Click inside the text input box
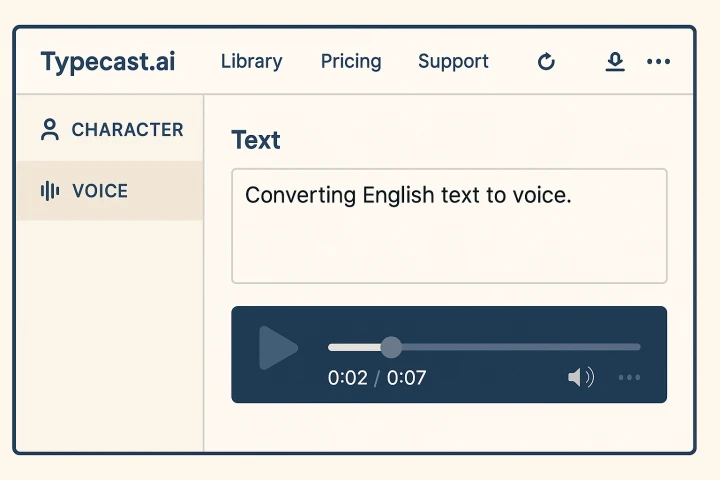The image size is (720, 480). tap(449, 226)
